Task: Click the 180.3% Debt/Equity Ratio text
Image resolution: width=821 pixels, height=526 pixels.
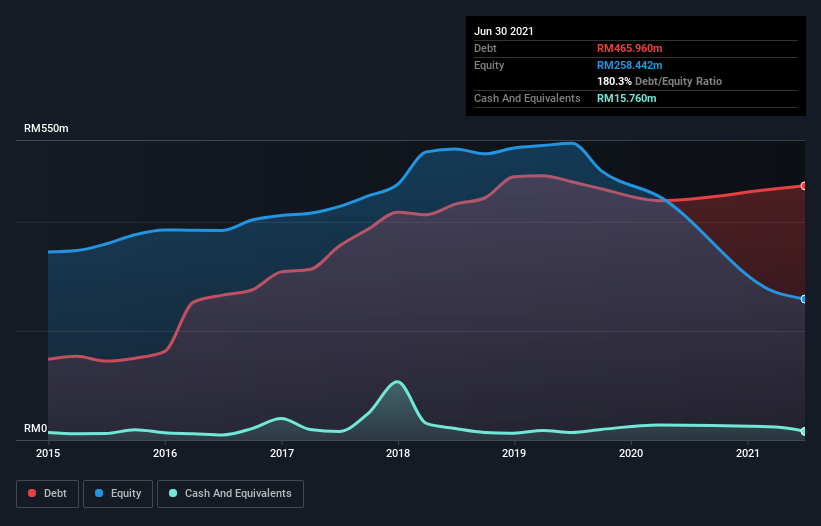Action: click(659, 81)
